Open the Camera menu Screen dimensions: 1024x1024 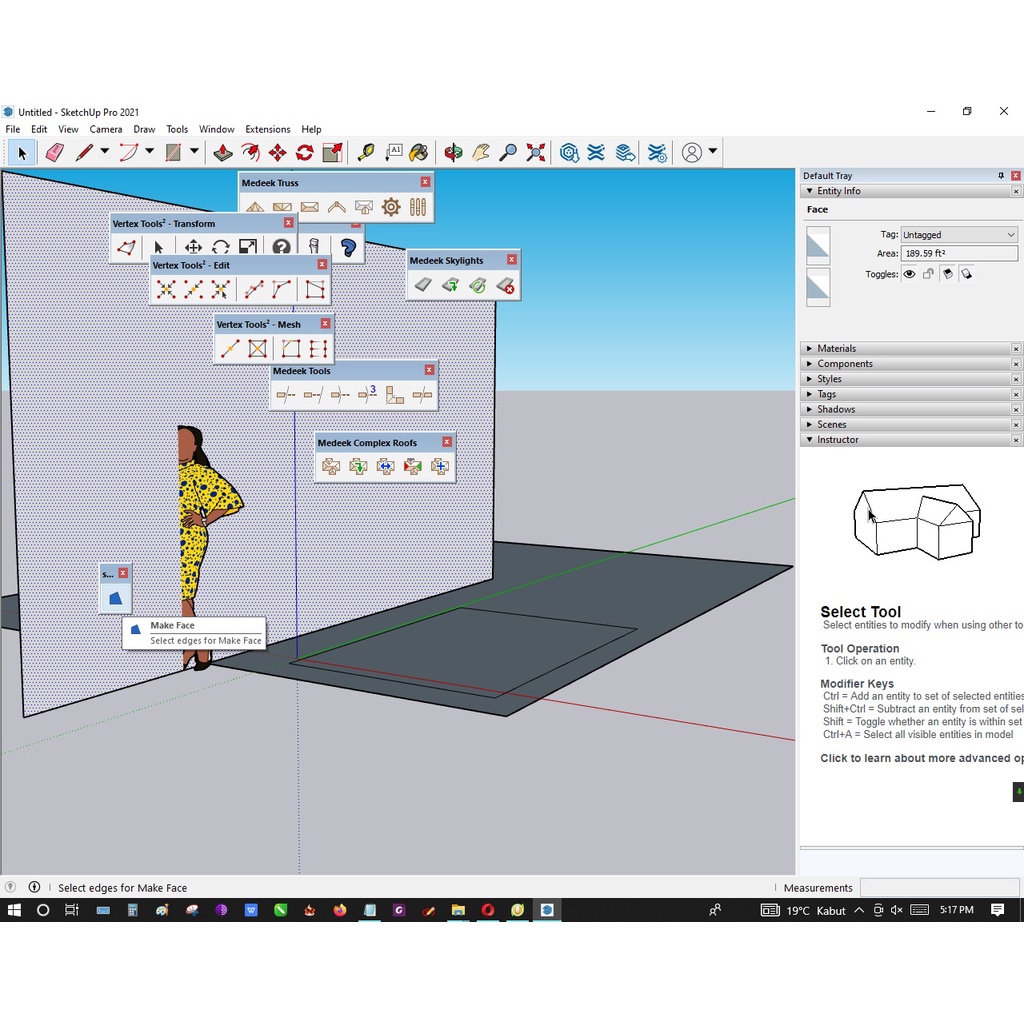[x=105, y=129]
